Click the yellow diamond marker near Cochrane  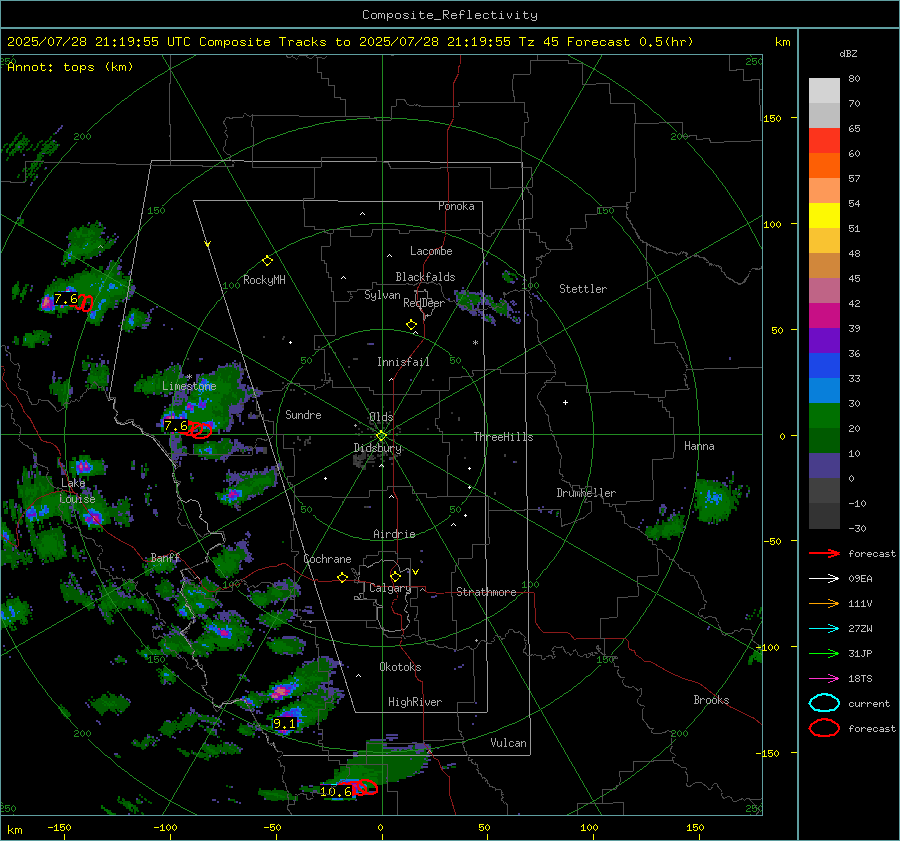click(x=342, y=578)
